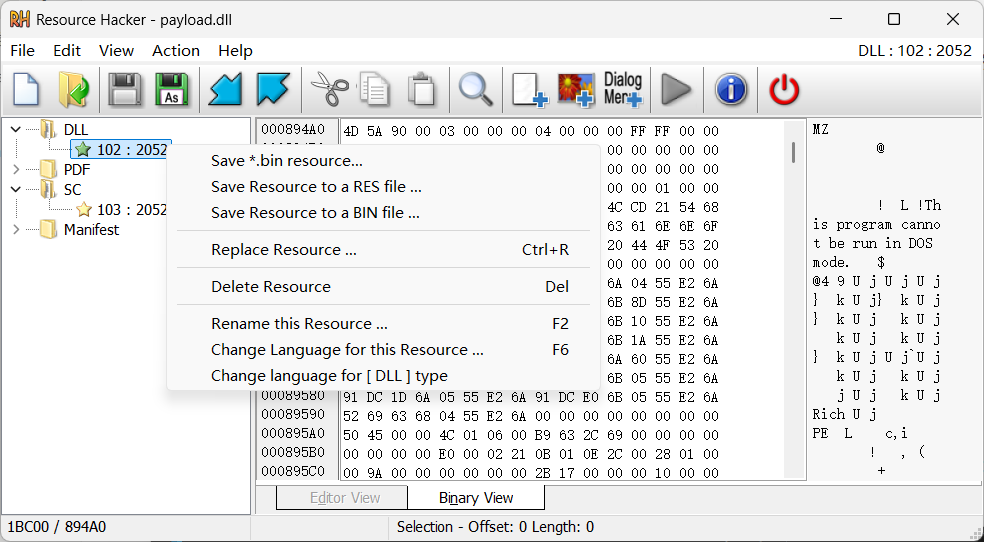Click the grey Compile play arrow icon
The image size is (984, 542).
[x=676, y=89]
